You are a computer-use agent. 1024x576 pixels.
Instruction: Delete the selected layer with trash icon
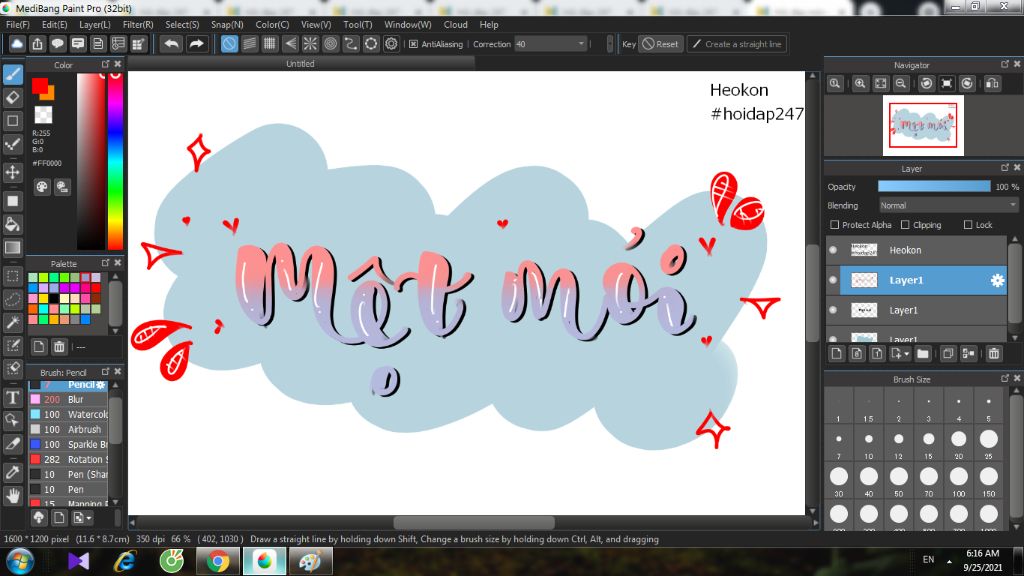pyautogui.click(x=994, y=354)
